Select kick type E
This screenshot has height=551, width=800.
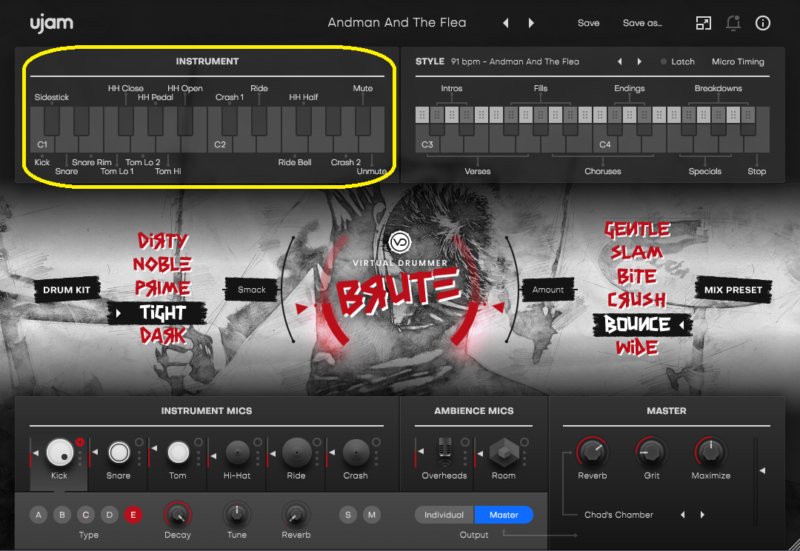(133, 515)
